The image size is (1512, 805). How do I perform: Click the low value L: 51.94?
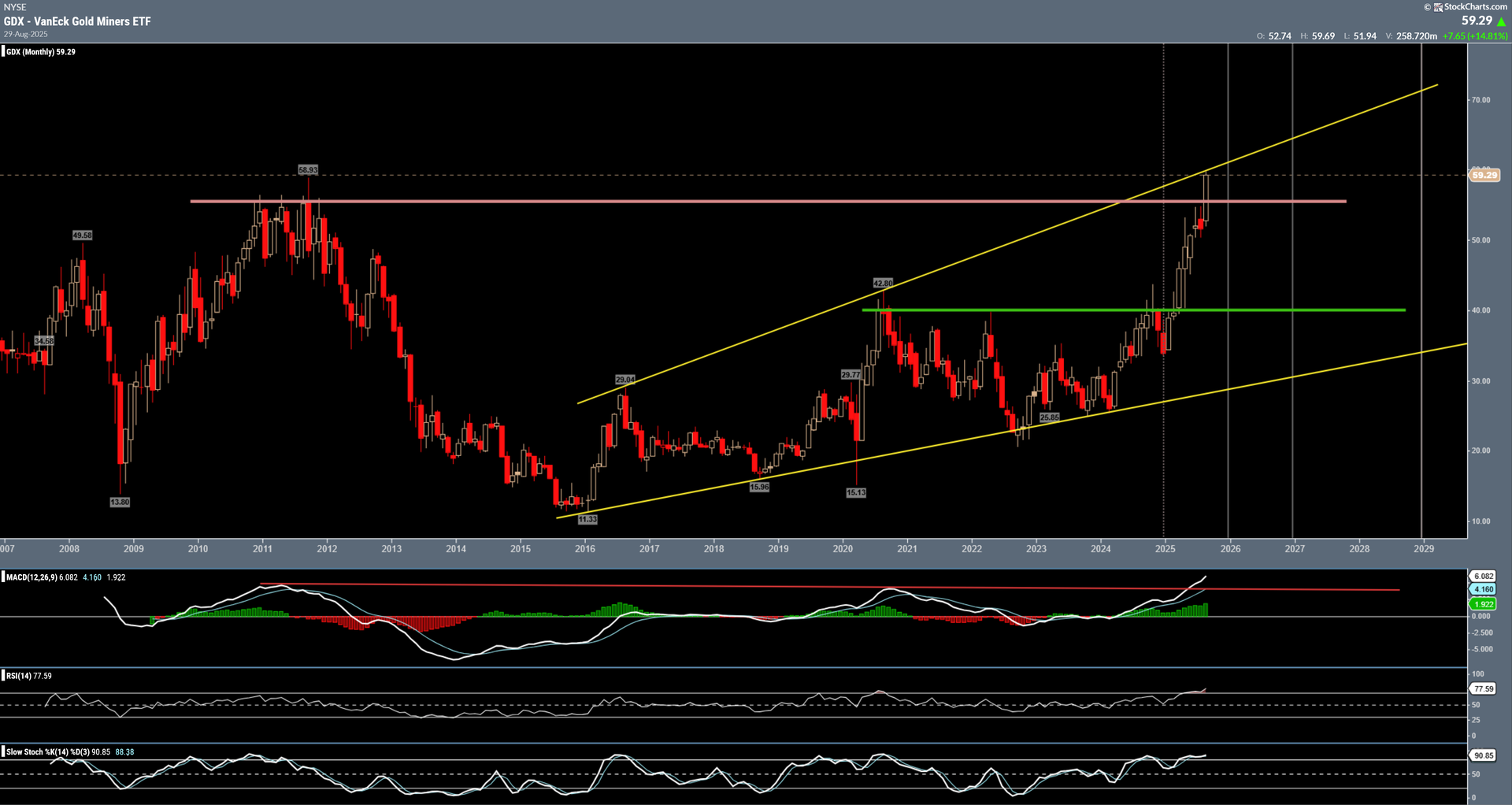[x=1360, y=36]
